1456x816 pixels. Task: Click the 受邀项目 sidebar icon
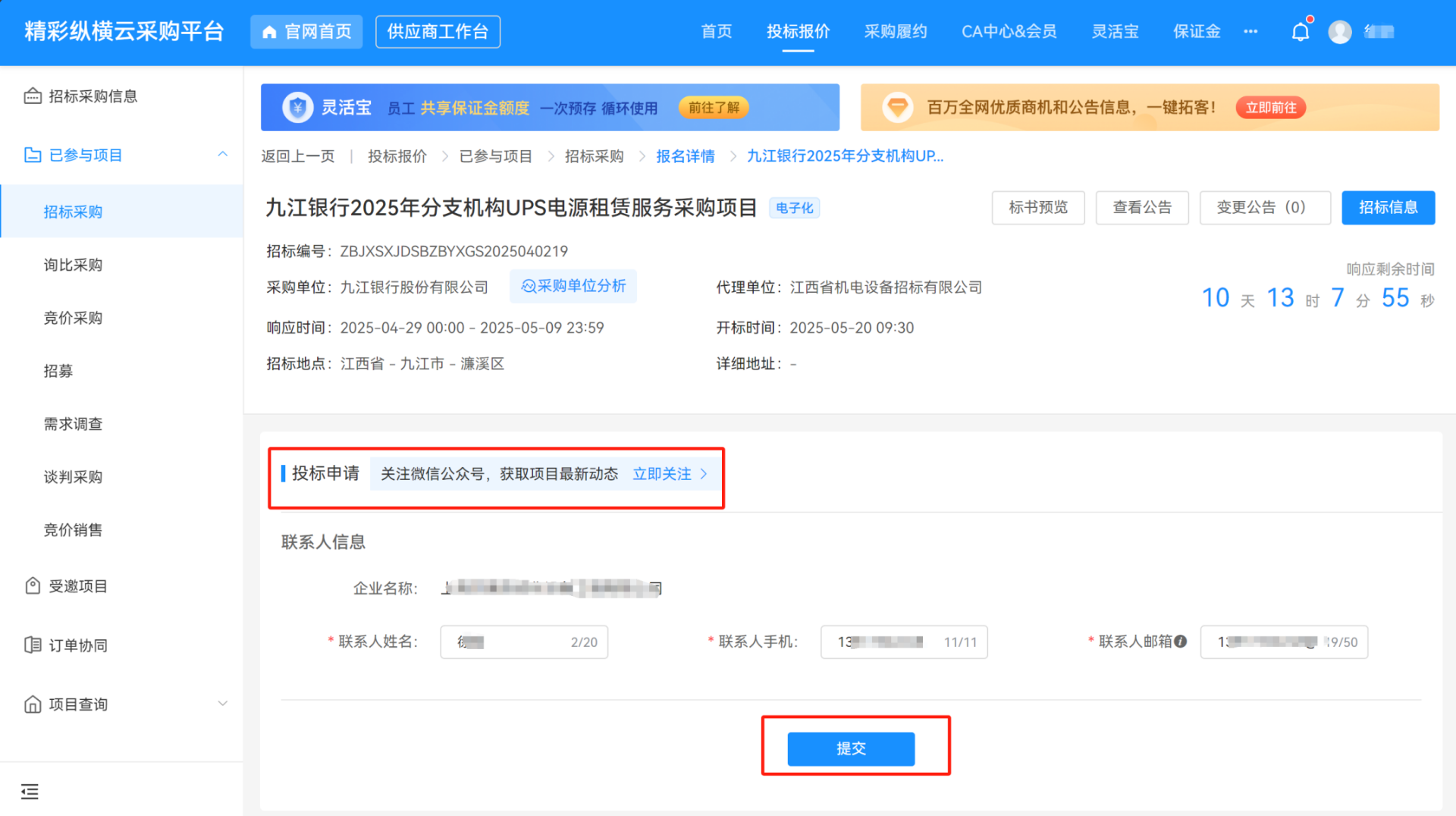[33, 586]
